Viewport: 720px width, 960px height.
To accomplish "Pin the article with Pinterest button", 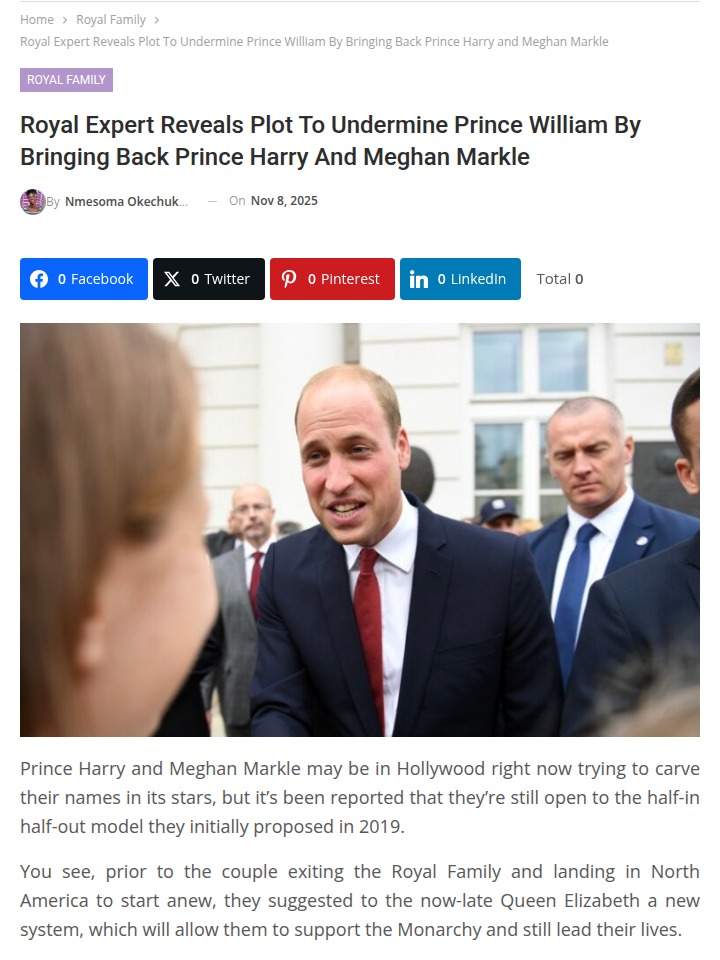I will (332, 279).
